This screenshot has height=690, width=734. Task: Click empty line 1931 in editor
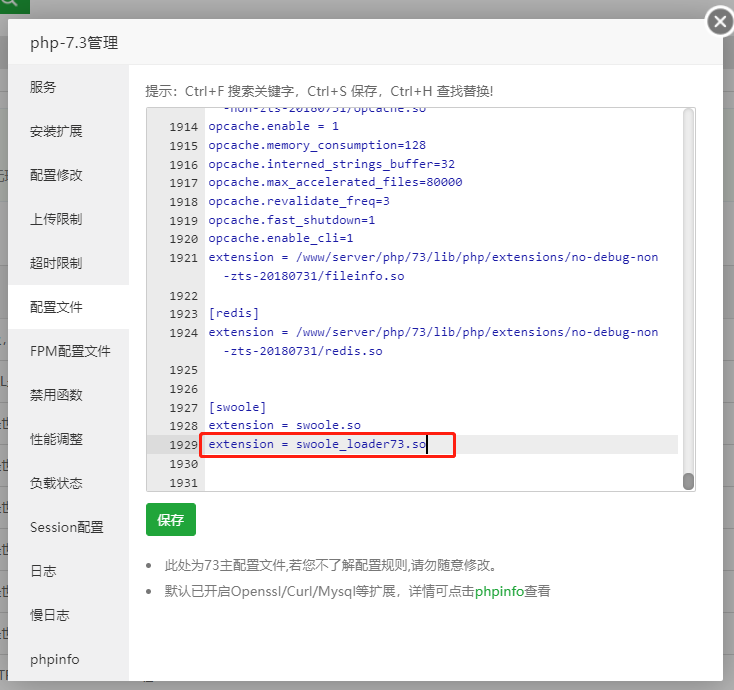pos(441,483)
